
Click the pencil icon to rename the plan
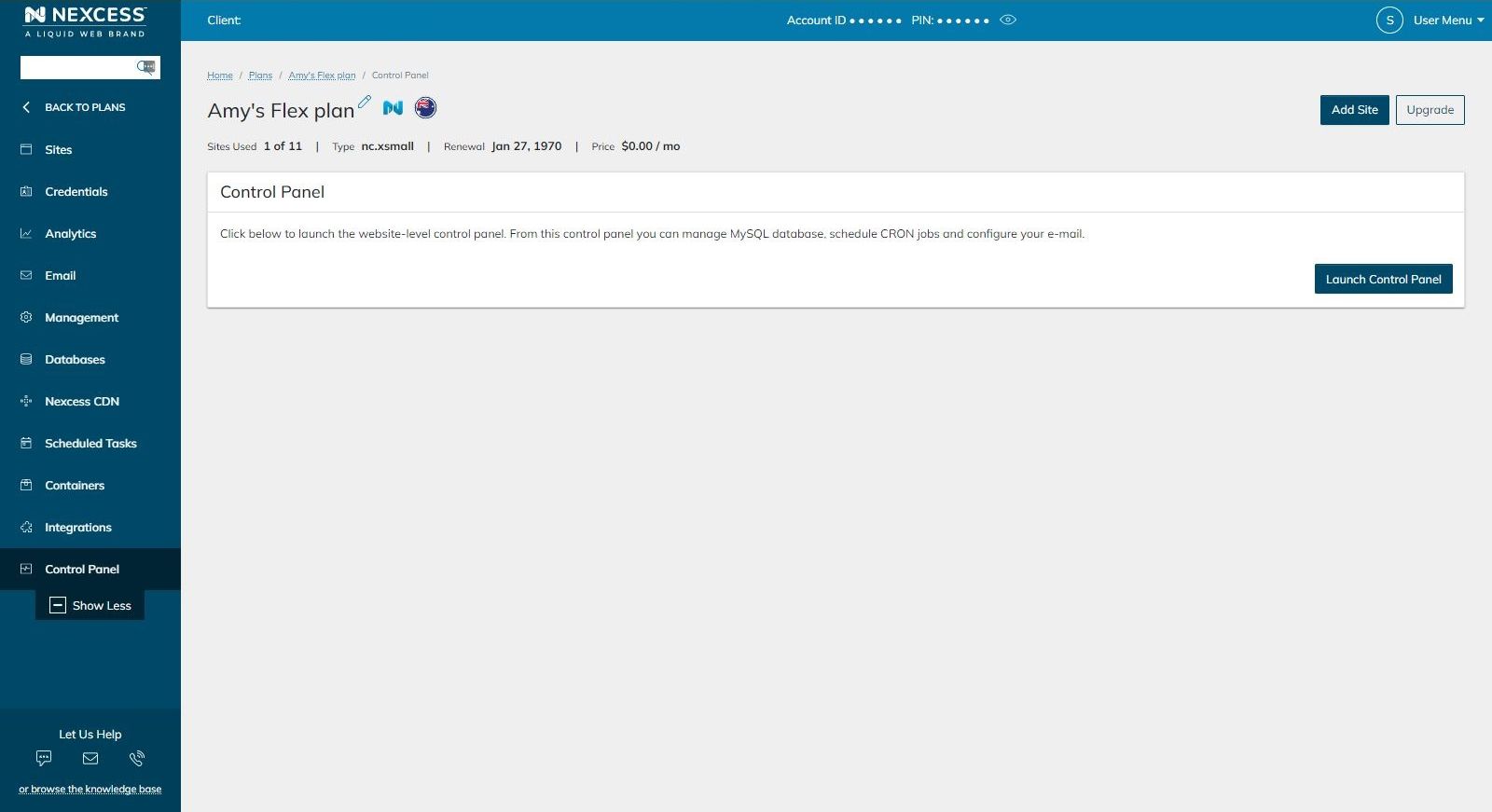pos(365,102)
